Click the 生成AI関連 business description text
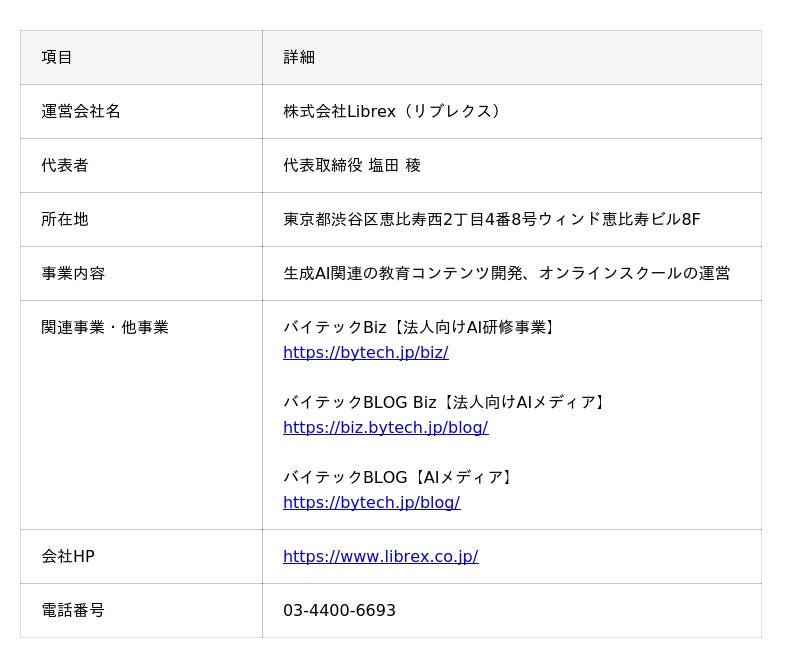 [506, 273]
